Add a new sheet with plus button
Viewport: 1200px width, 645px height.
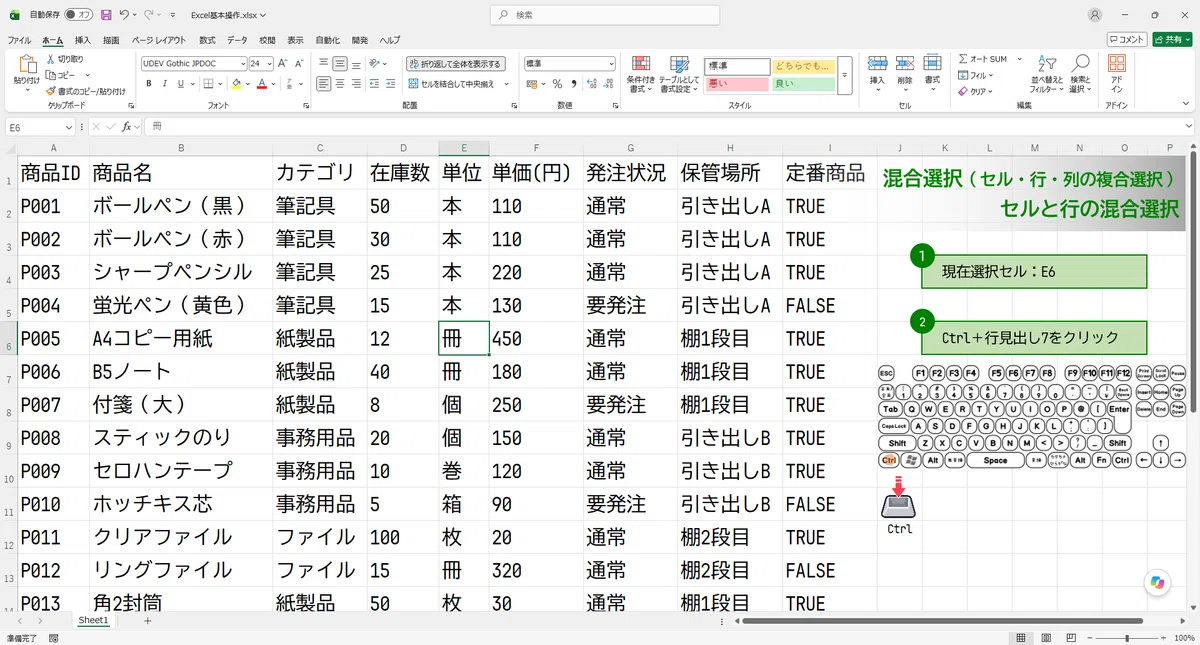tap(148, 621)
